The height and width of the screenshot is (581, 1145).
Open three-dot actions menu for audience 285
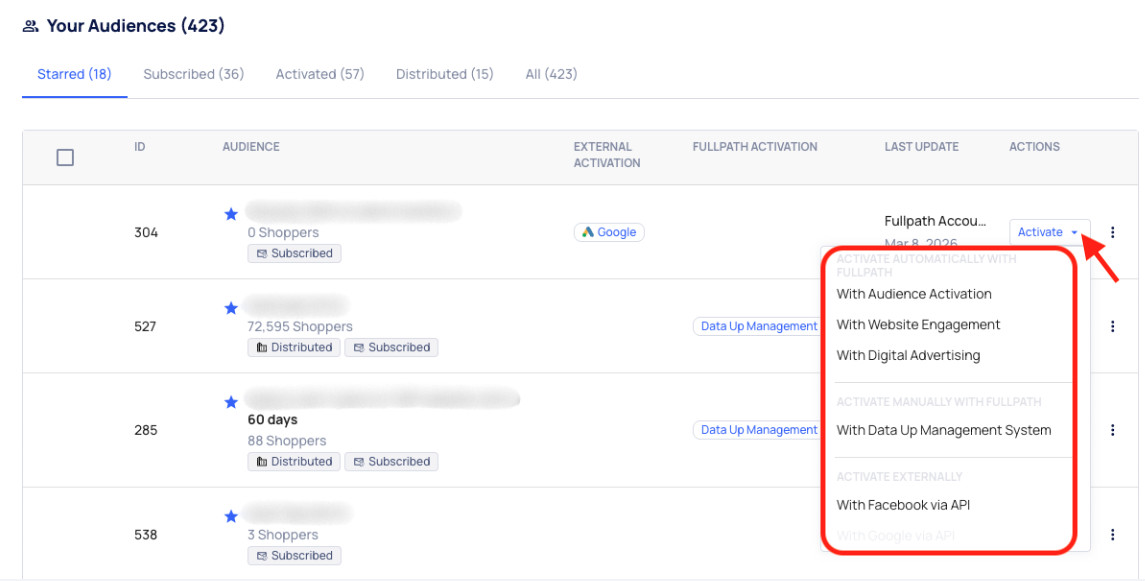pyautogui.click(x=1112, y=430)
